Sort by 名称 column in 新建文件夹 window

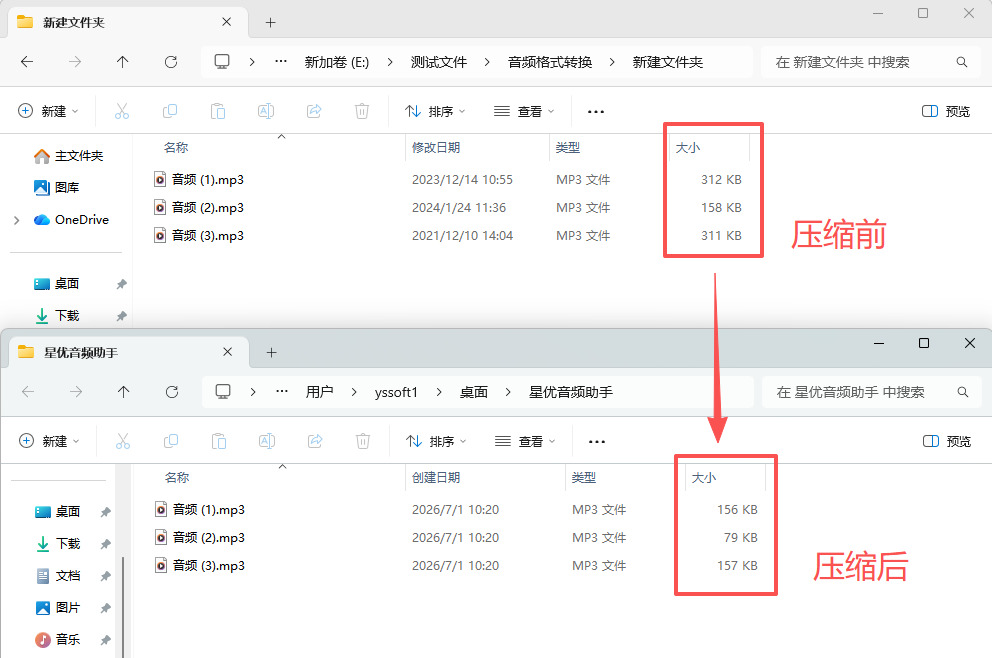point(176,147)
